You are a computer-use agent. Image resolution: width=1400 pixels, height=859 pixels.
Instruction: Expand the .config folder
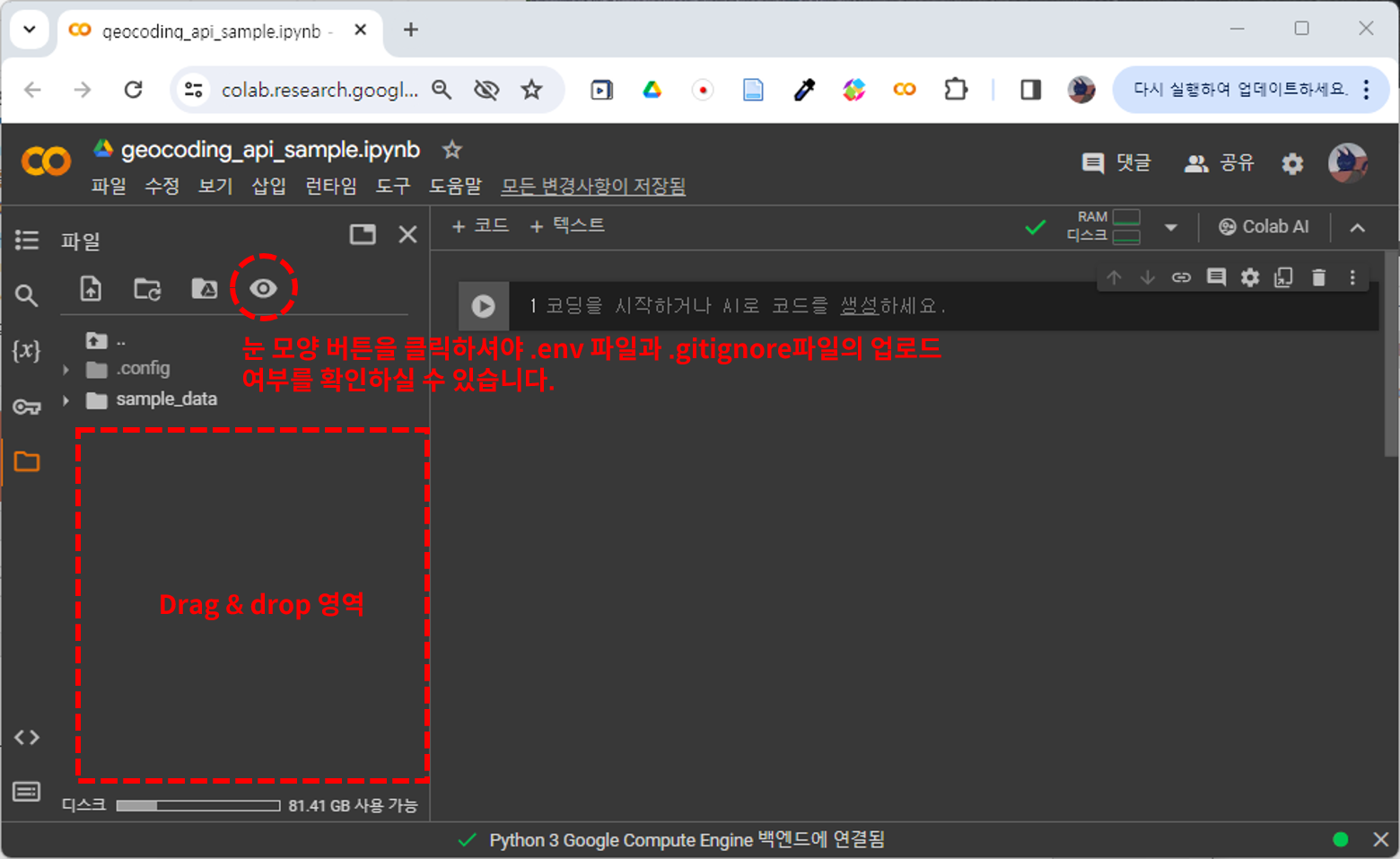point(66,369)
